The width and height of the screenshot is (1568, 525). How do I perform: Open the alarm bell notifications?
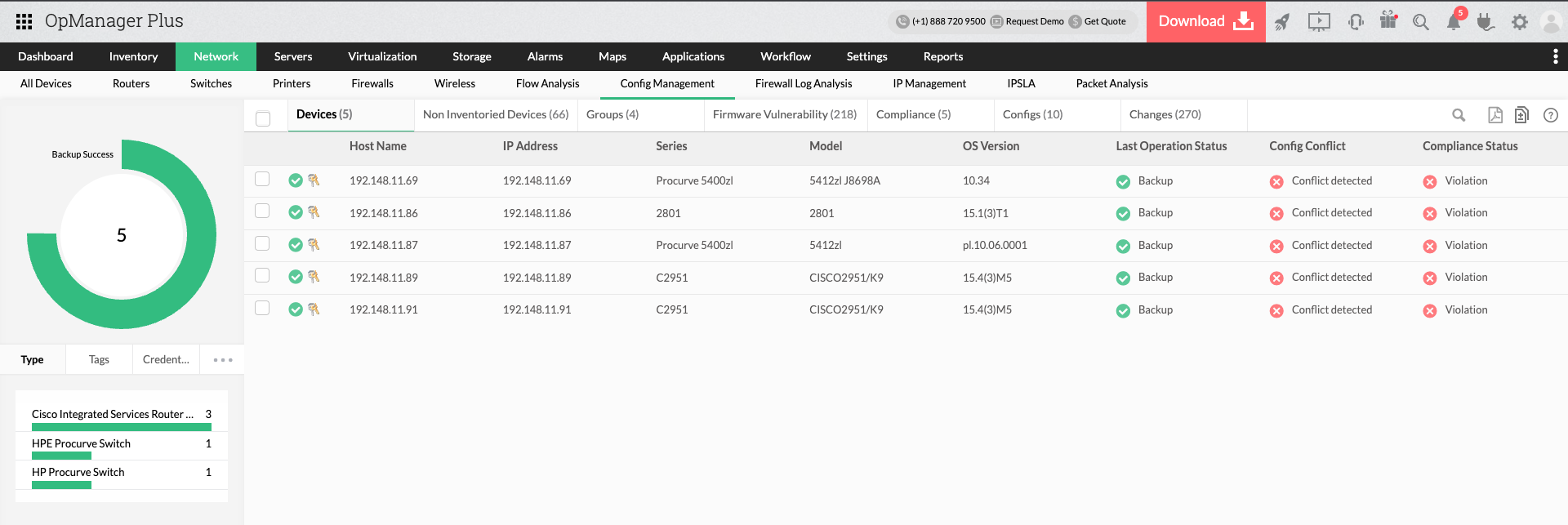1454,22
